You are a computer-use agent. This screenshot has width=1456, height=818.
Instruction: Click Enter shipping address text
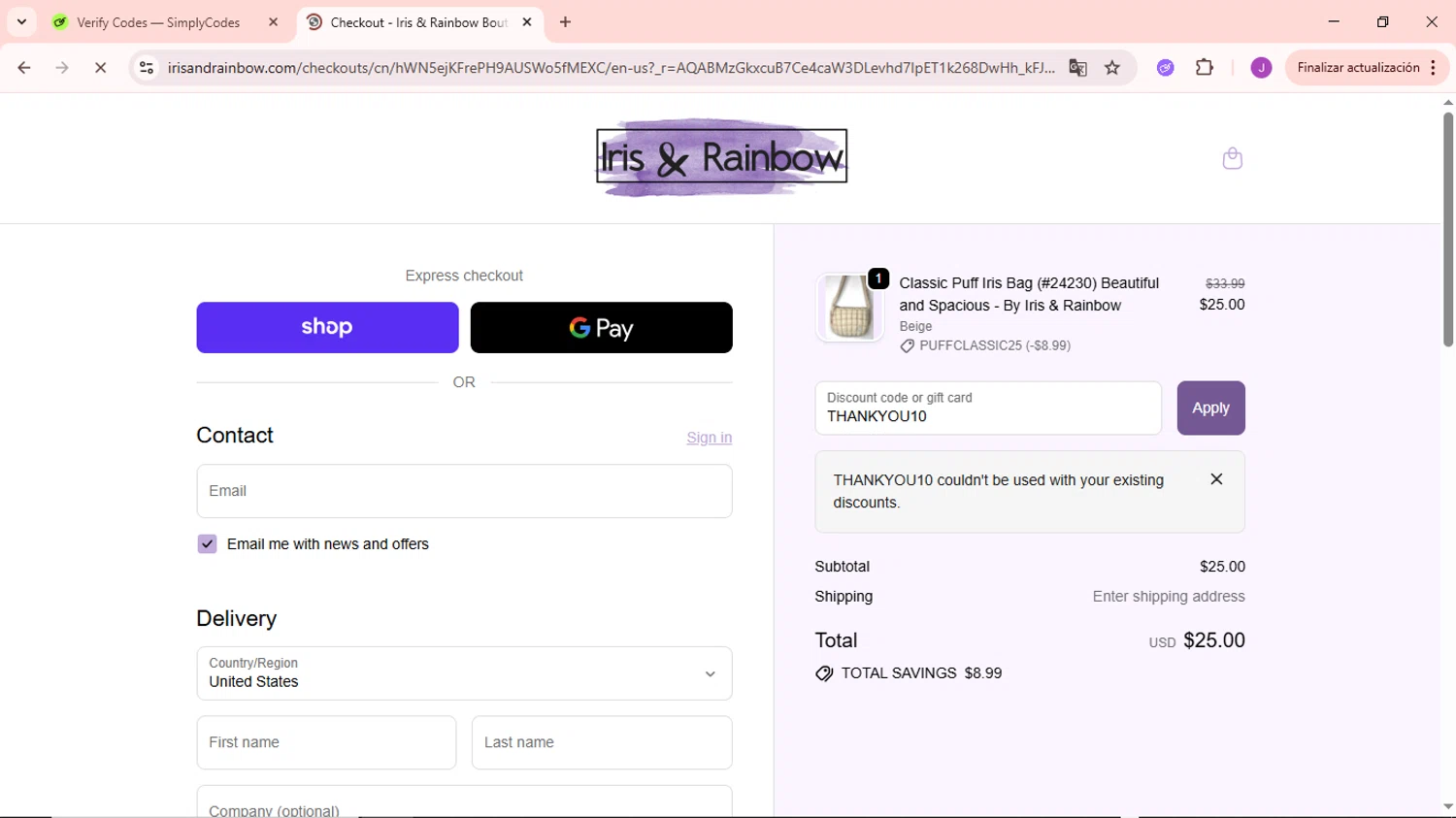point(1169,597)
